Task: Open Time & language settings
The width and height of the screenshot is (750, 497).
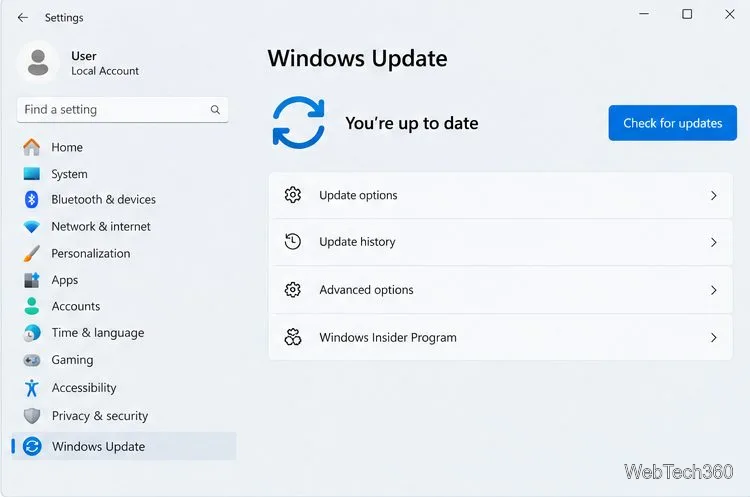Action: click(x=98, y=333)
